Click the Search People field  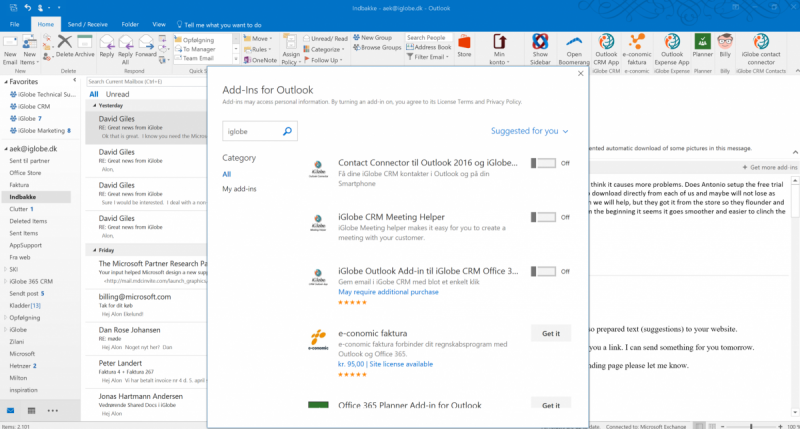click(x=429, y=38)
